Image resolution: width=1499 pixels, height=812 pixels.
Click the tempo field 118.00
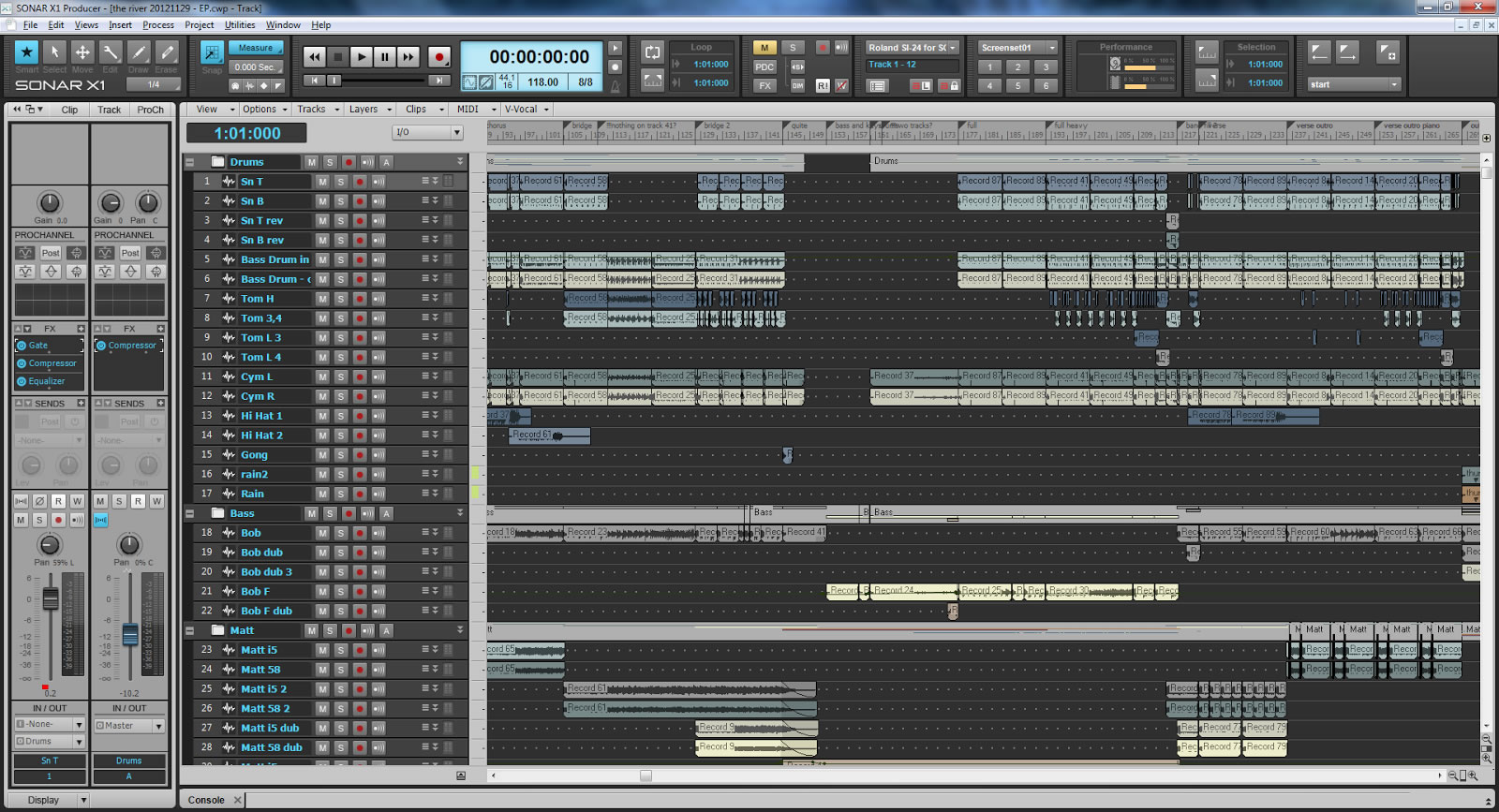coord(543,82)
